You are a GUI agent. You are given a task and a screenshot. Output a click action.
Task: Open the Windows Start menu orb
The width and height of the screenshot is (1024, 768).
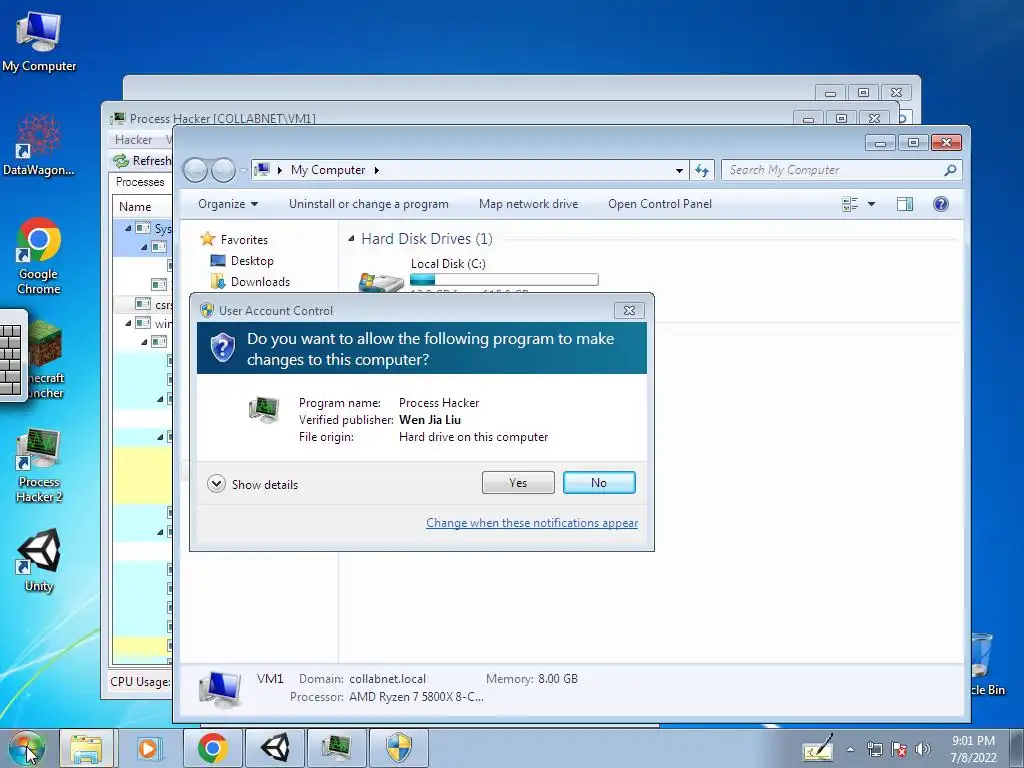[25, 748]
